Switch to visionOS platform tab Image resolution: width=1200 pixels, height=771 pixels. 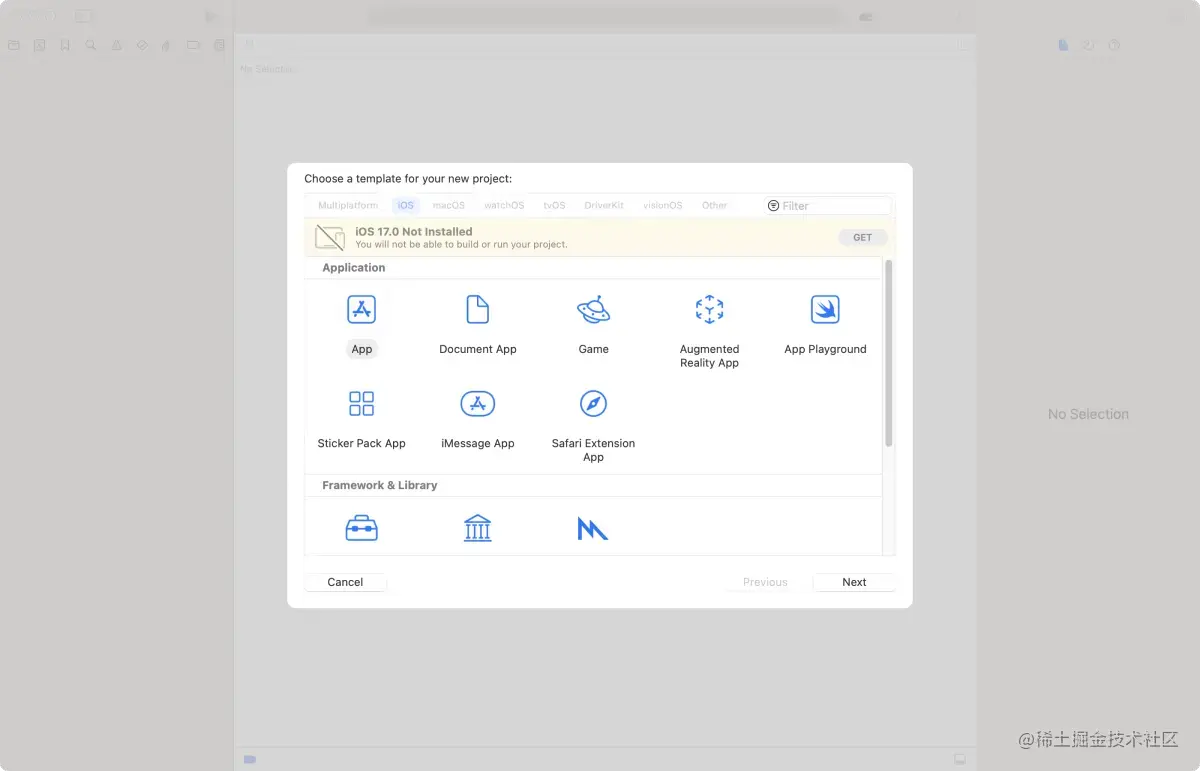(662, 206)
